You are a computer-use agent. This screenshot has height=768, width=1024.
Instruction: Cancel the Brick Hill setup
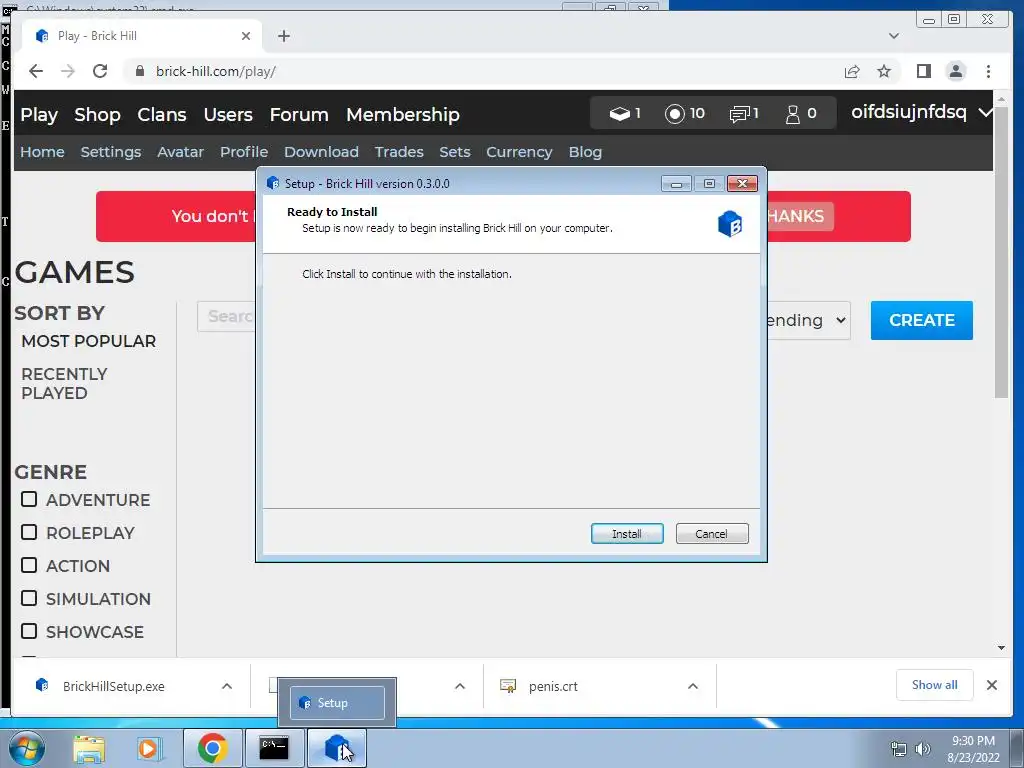[712, 534]
